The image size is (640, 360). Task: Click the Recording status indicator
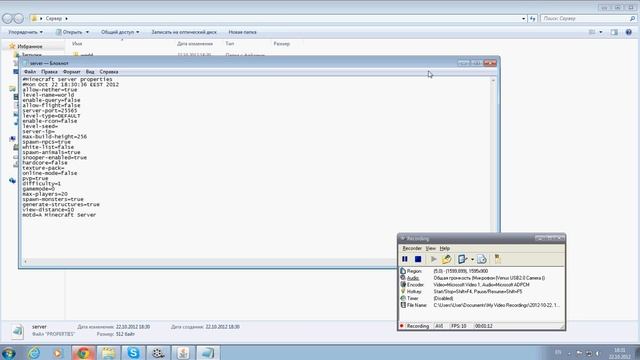(414, 326)
